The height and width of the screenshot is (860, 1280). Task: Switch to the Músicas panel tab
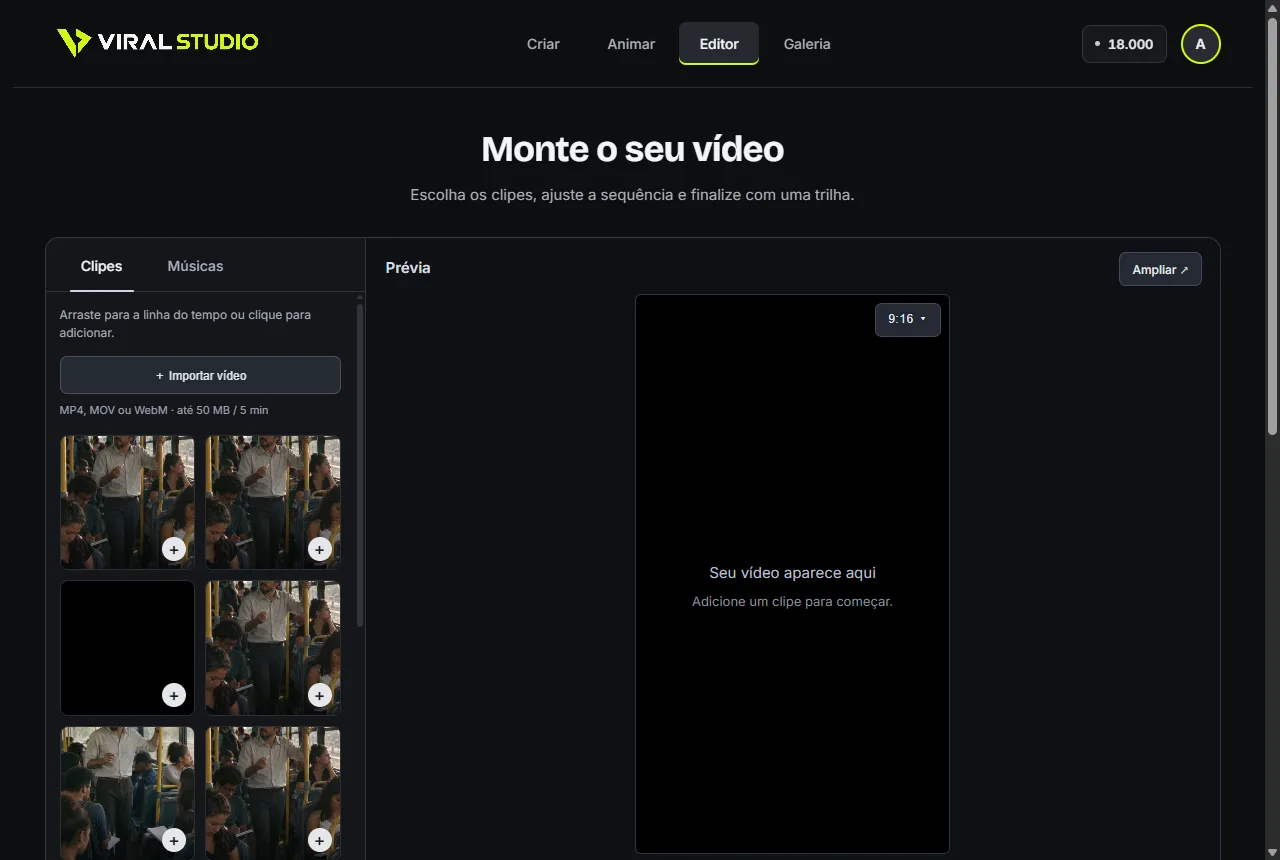(195, 266)
